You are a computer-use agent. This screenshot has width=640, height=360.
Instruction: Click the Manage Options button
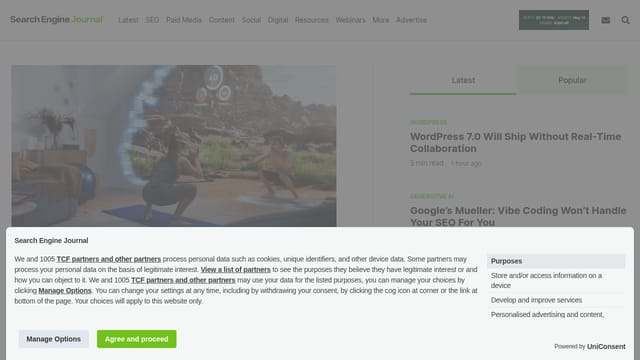(53, 339)
